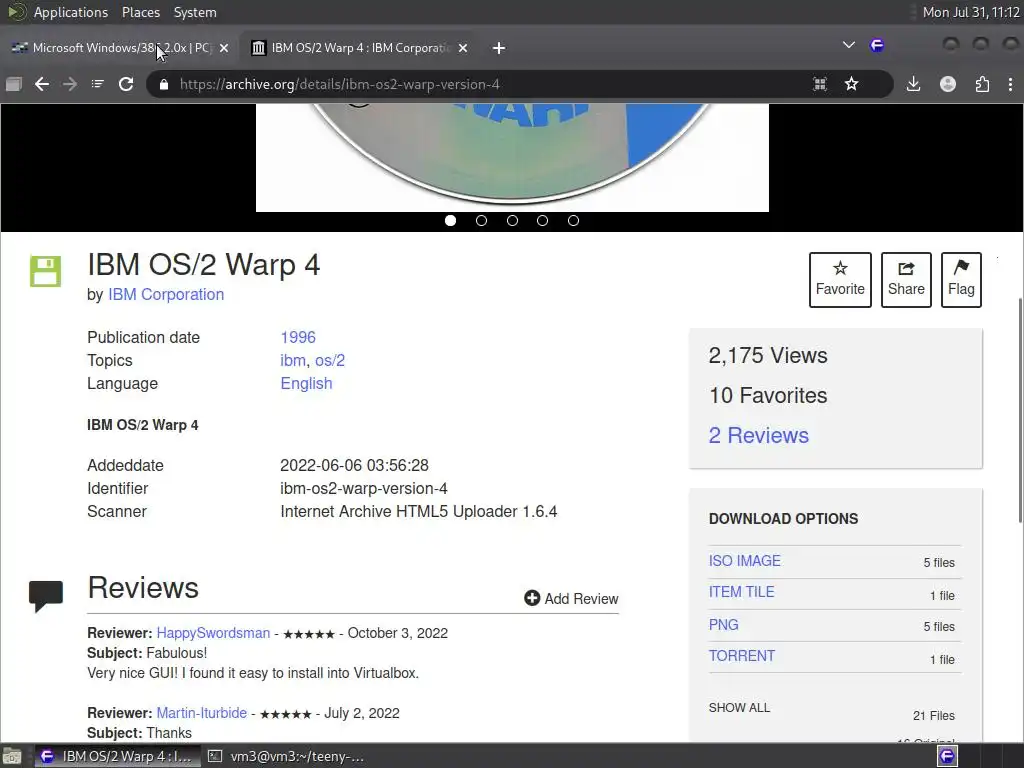This screenshot has height=768, width=1024.
Task: Click the speech bubble Reviews icon
Action: point(46,596)
